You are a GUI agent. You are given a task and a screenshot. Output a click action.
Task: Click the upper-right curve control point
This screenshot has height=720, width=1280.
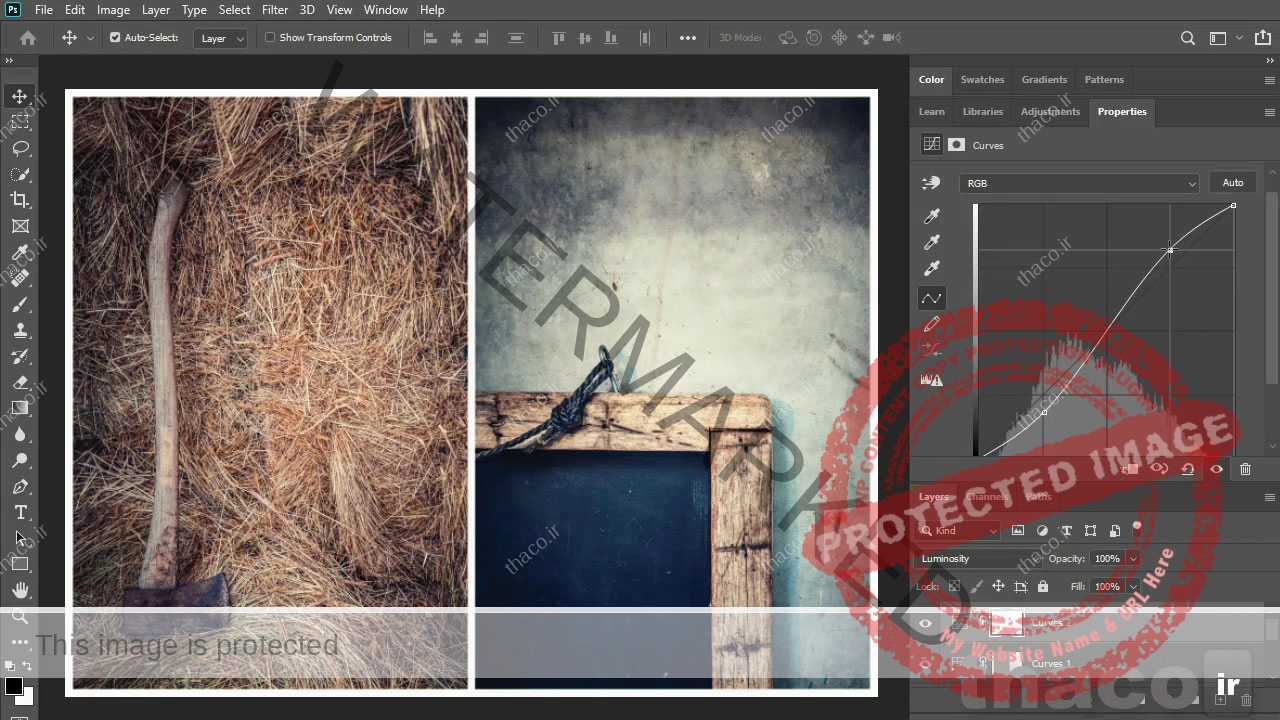[x=1170, y=249]
